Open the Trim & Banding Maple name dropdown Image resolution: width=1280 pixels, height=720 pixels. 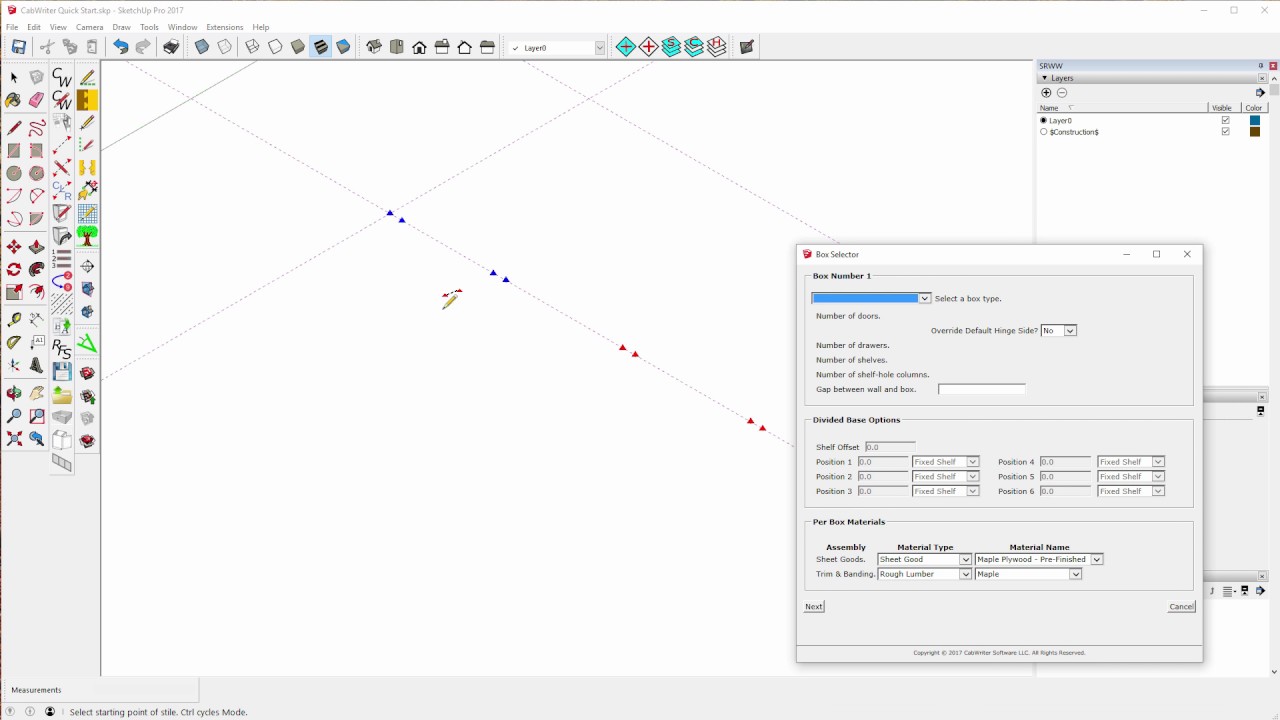pos(1076,574)
